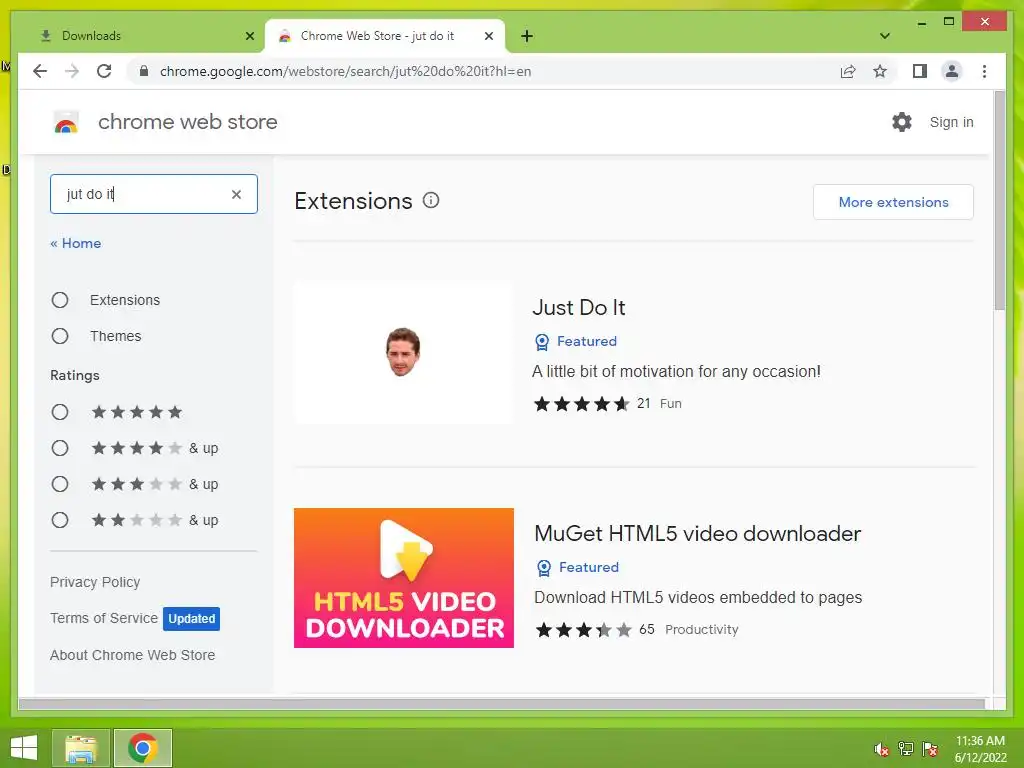This screenshot has width=1024, height=768.
Task: Click the network tray icon
Action: 905,749
